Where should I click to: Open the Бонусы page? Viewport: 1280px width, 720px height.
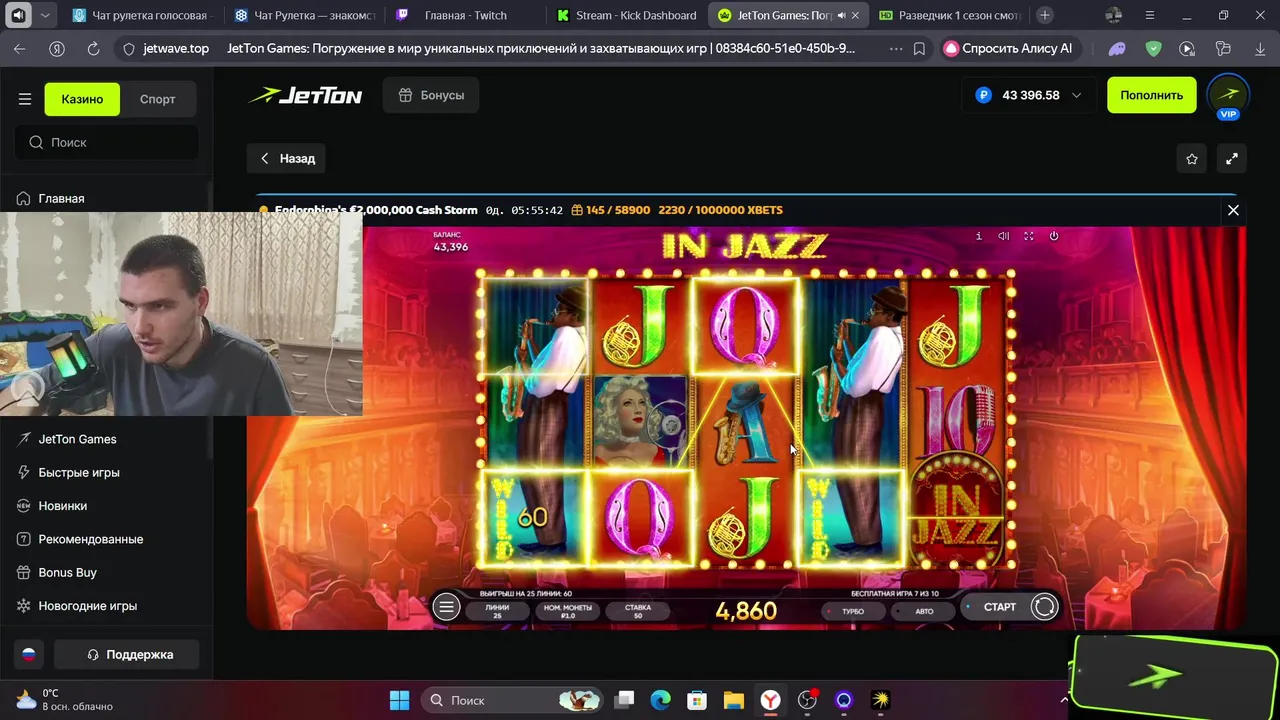(x=431, y=95)
